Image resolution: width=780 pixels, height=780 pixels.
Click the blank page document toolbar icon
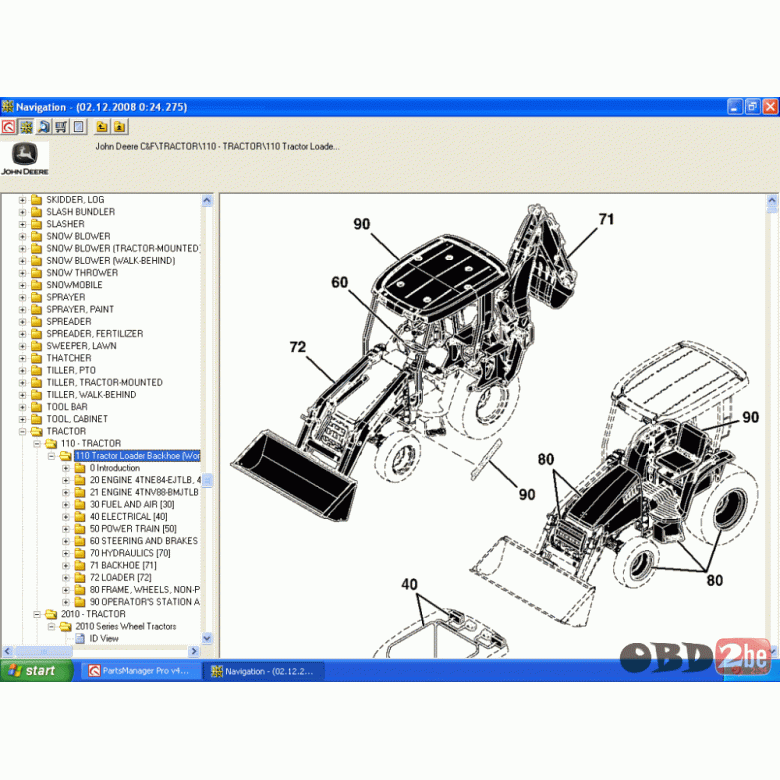coord(79,127)
